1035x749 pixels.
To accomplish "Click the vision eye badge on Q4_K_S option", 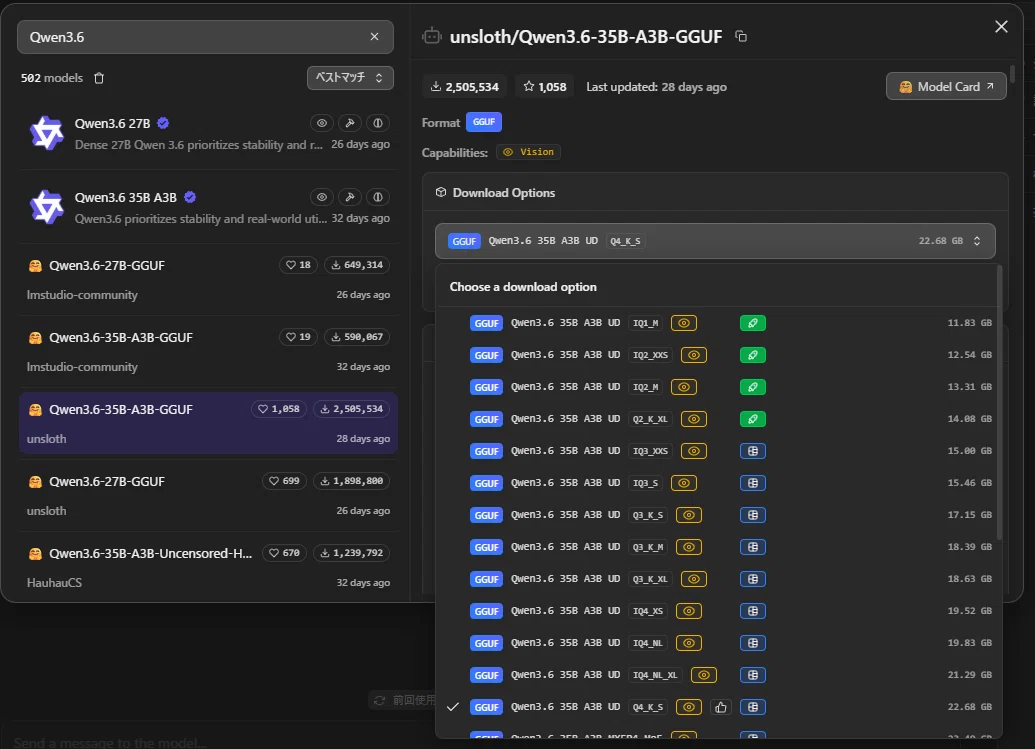I will (x=688, y=707).
